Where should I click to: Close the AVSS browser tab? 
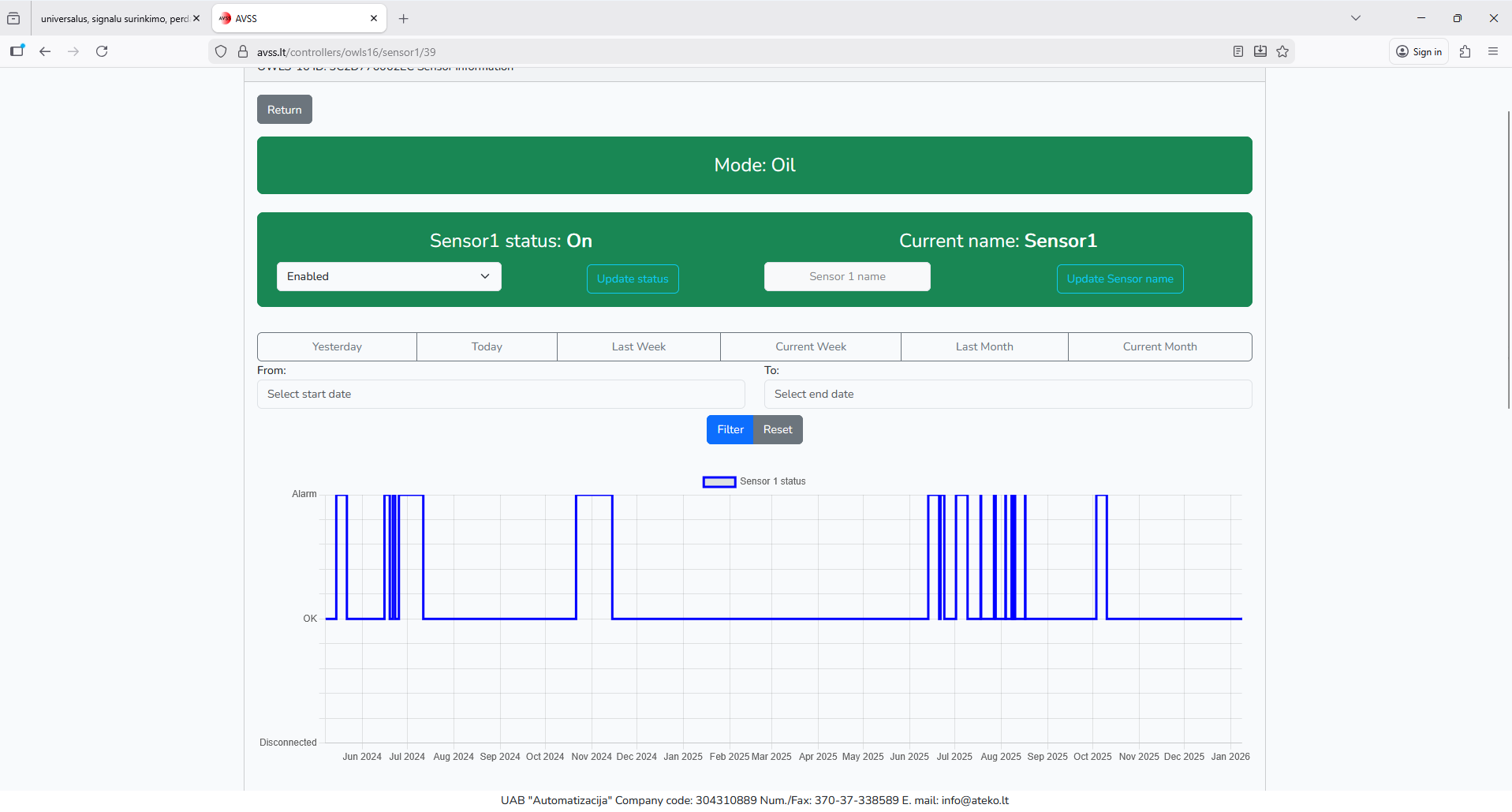(x=374, y=18)
